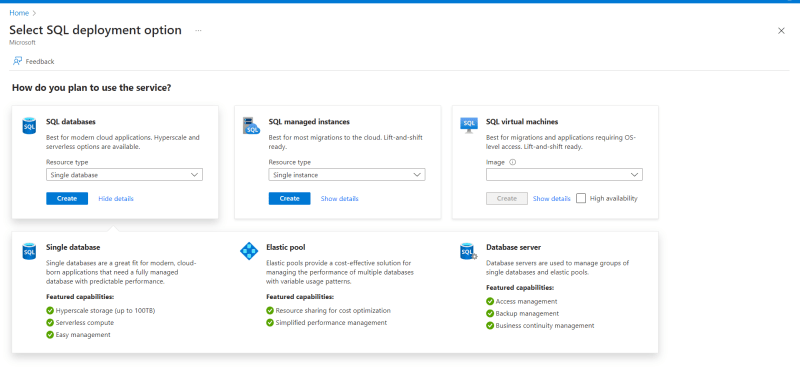Click the Single database details icon
Viewport: 800px width, 372px height.
[x=29, y=251]
